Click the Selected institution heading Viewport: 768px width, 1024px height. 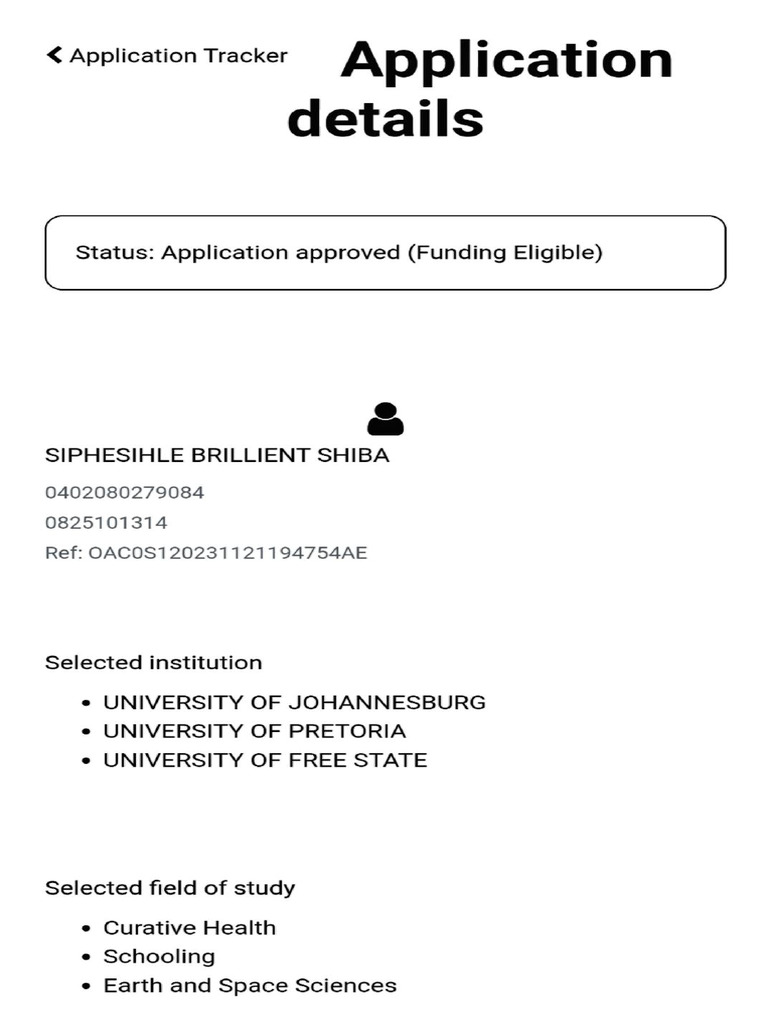[154, 662]
